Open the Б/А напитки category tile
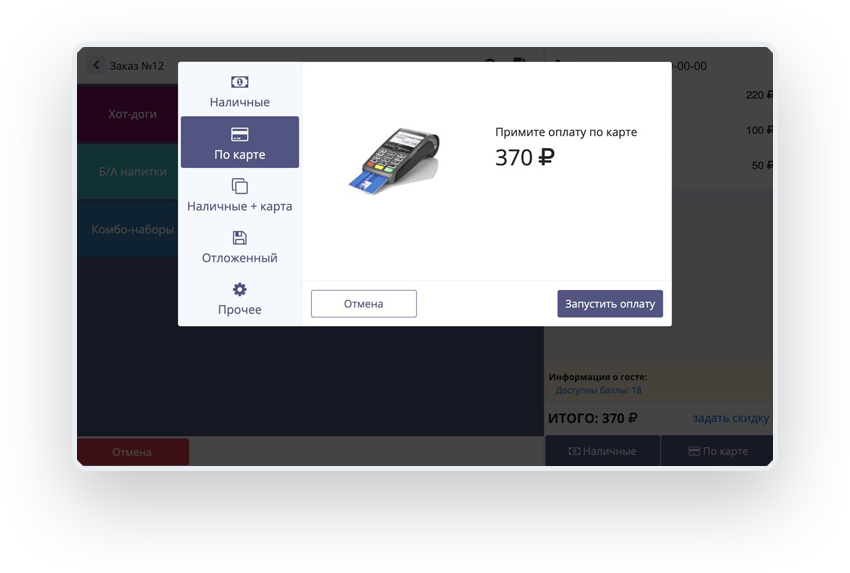Viewport: 850px width, 573px height. 128,171
